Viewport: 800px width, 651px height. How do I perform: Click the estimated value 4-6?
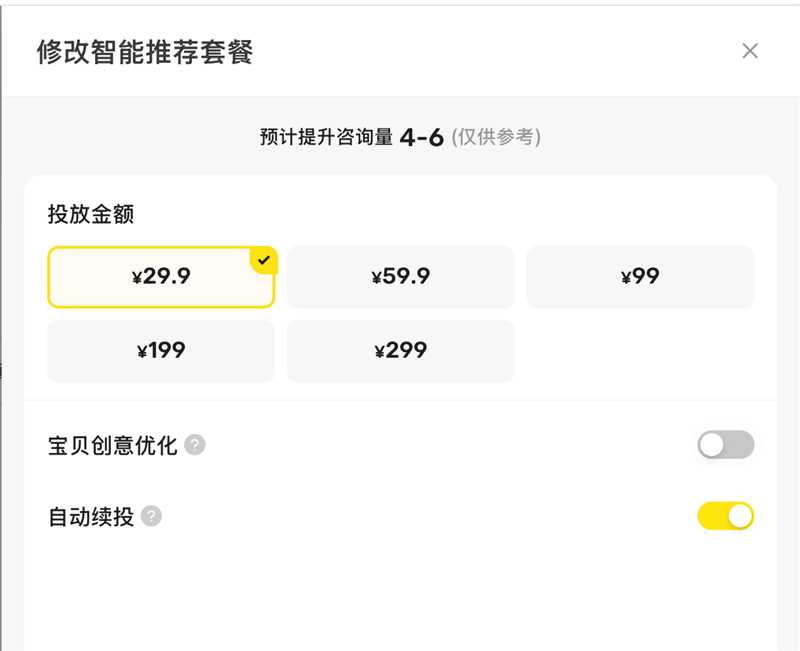(x=421, y=137)
